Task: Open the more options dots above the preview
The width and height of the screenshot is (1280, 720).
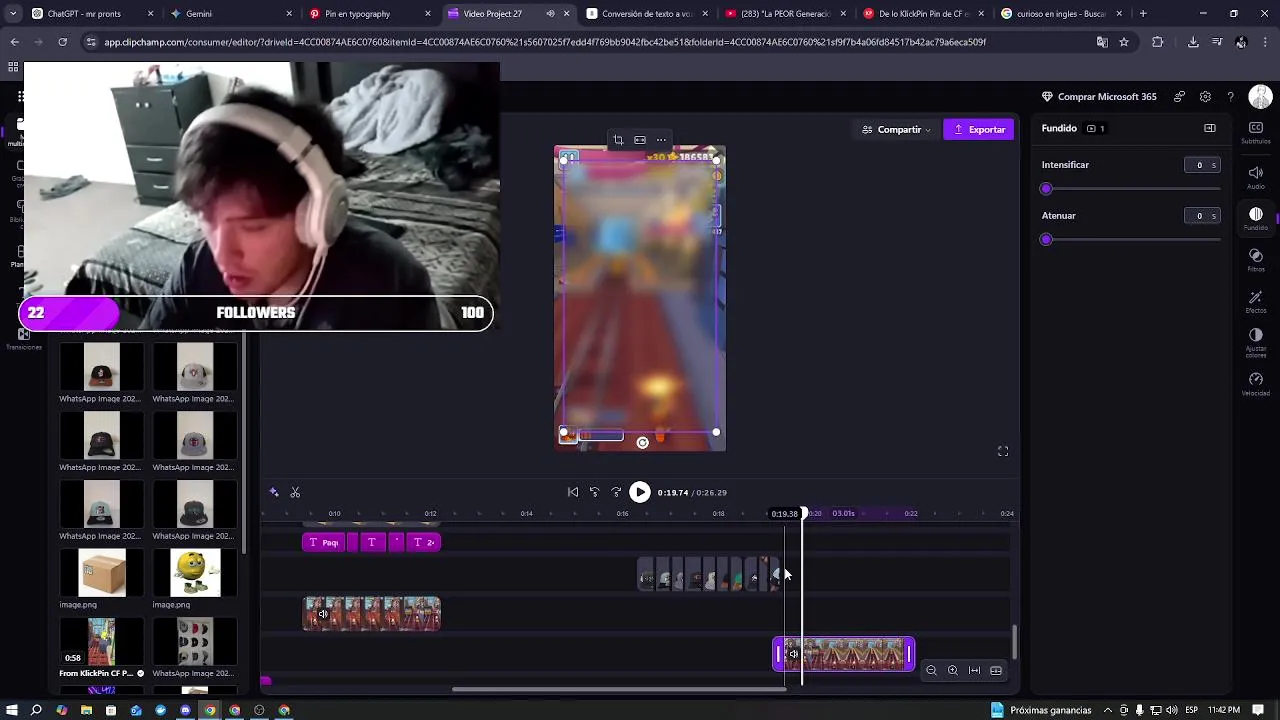Action: [x=661, y=140]
